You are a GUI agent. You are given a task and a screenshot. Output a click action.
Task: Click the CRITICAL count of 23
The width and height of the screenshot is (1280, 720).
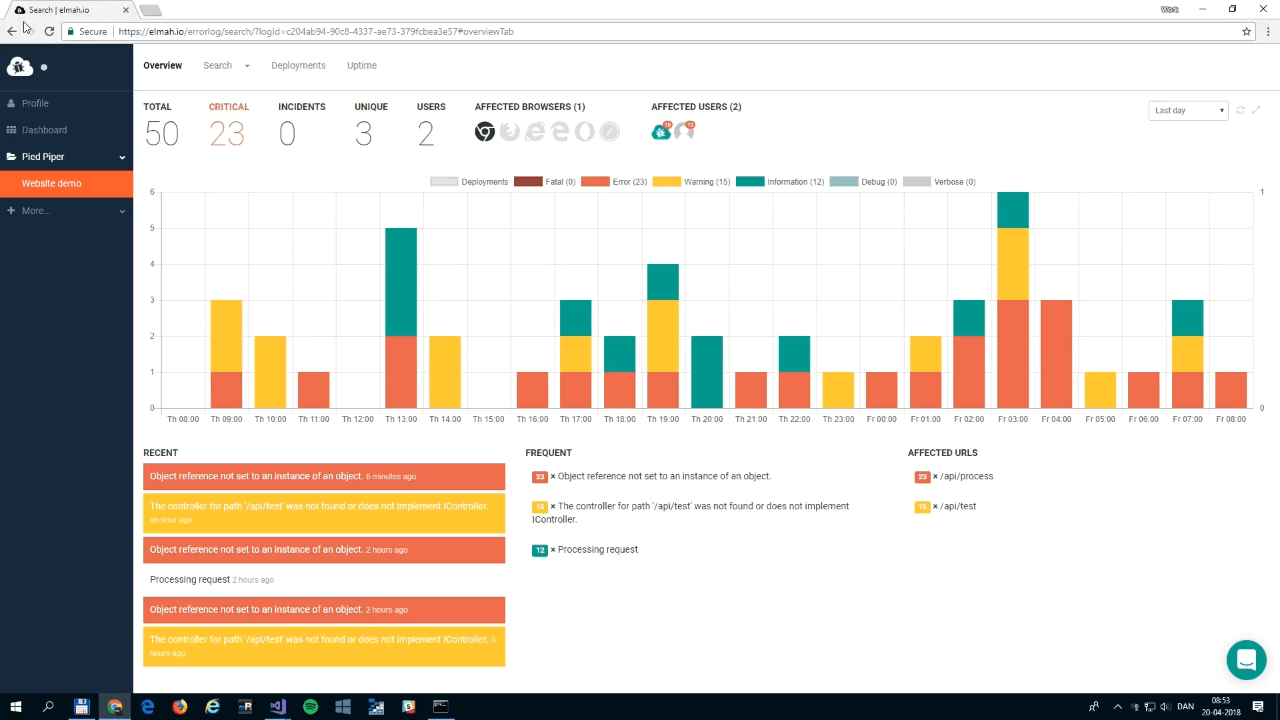[x=227, y=133]
